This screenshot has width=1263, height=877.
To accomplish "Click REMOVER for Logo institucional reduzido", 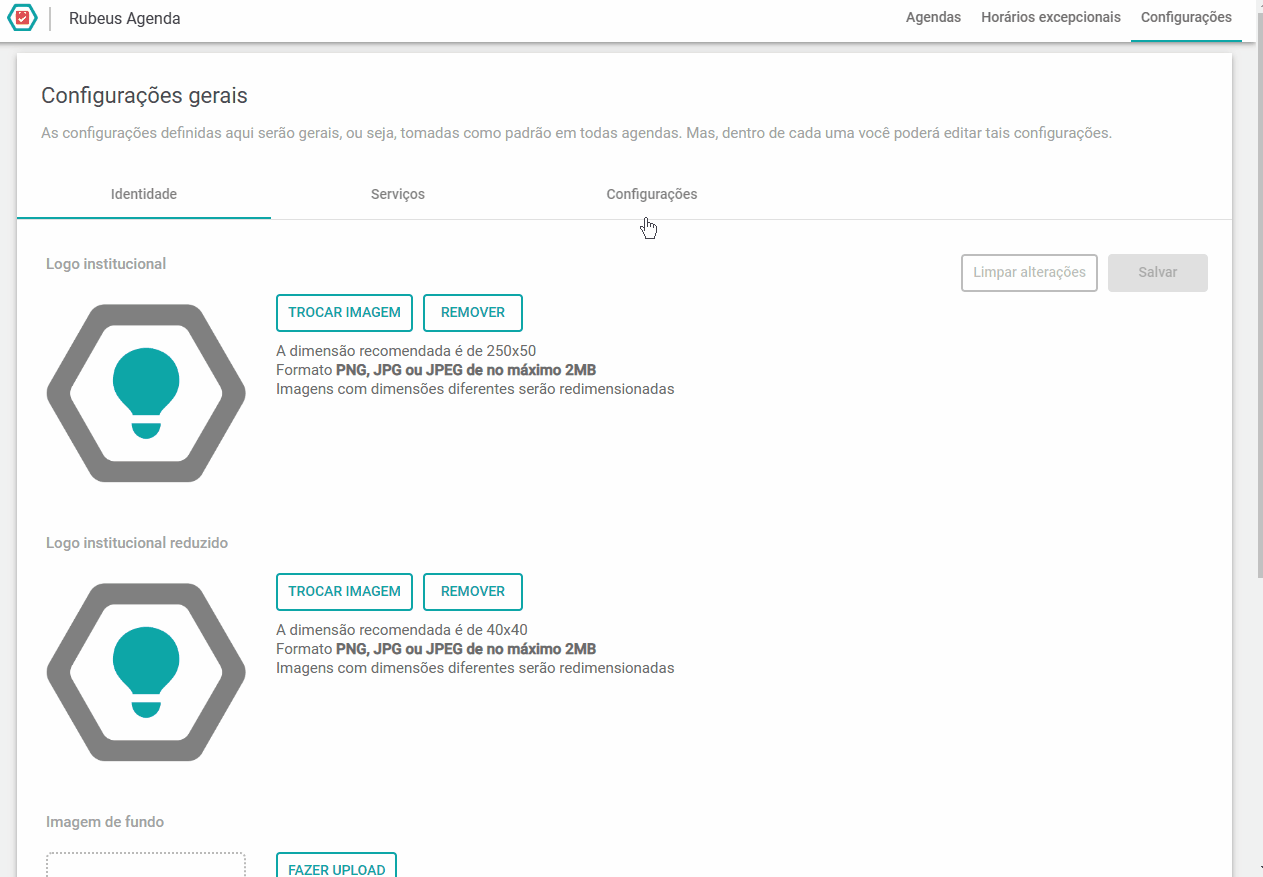I will click(473, 591).
